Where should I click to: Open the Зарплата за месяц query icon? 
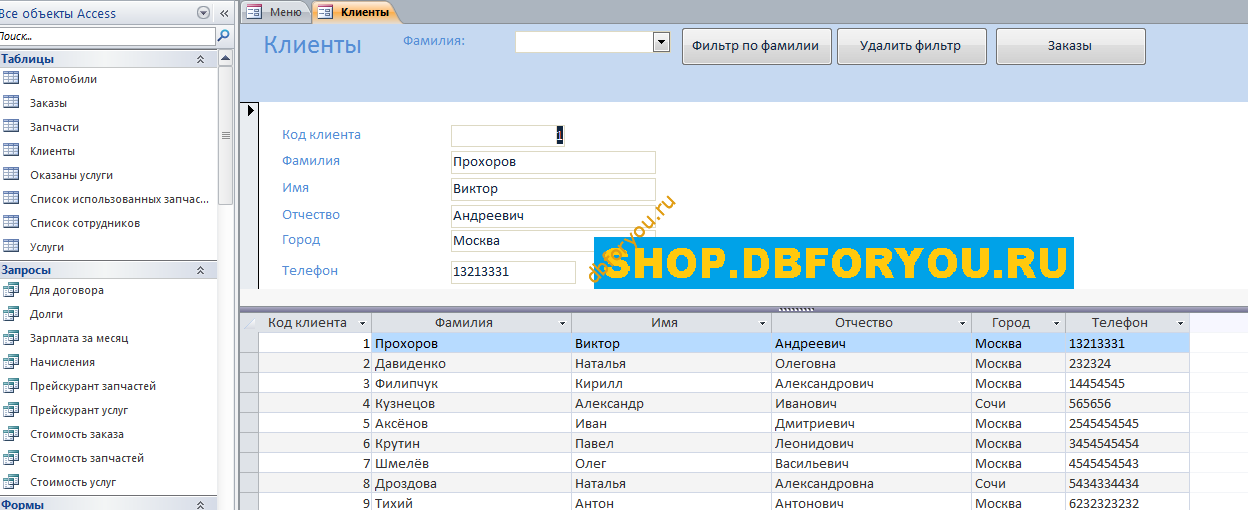tap(12, 338)
